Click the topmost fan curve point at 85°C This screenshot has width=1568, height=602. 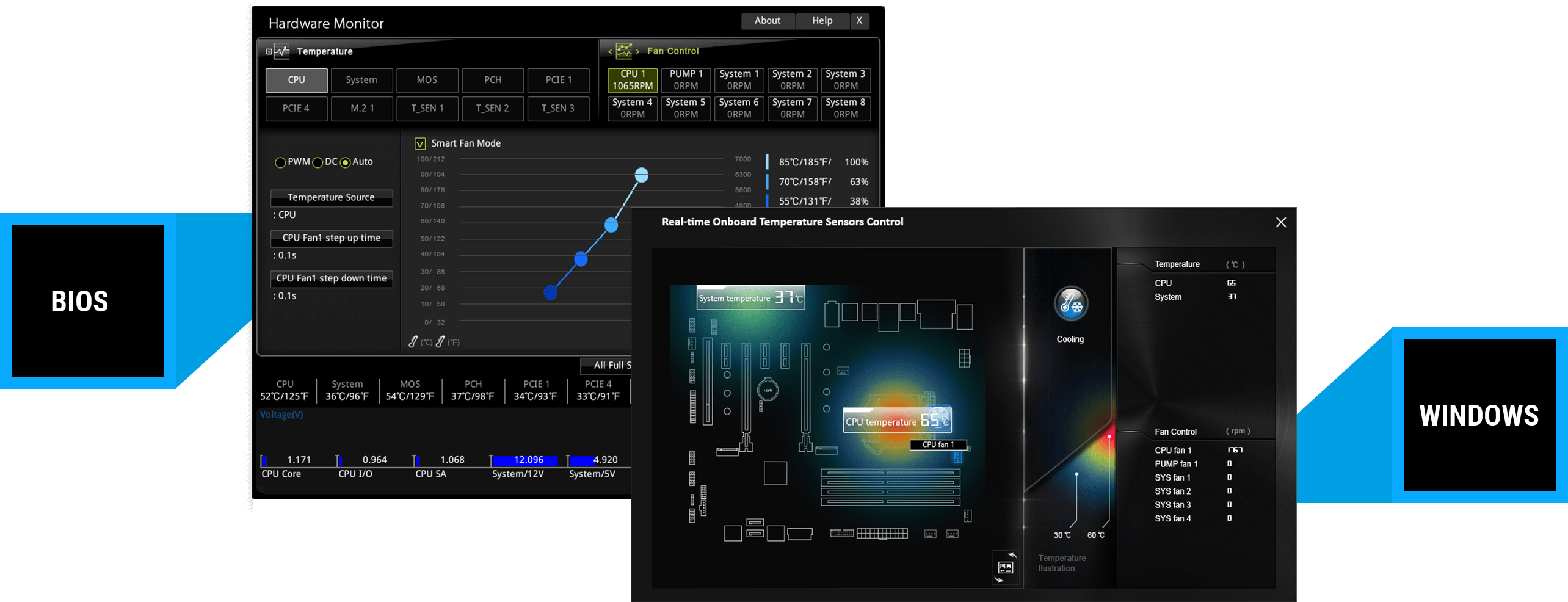point(641,175)
